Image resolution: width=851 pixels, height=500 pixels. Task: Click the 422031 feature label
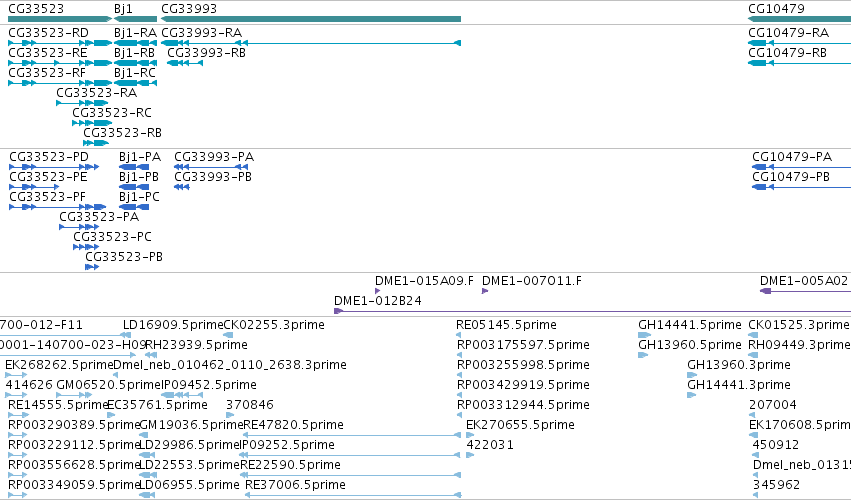(x=490, y=445)
